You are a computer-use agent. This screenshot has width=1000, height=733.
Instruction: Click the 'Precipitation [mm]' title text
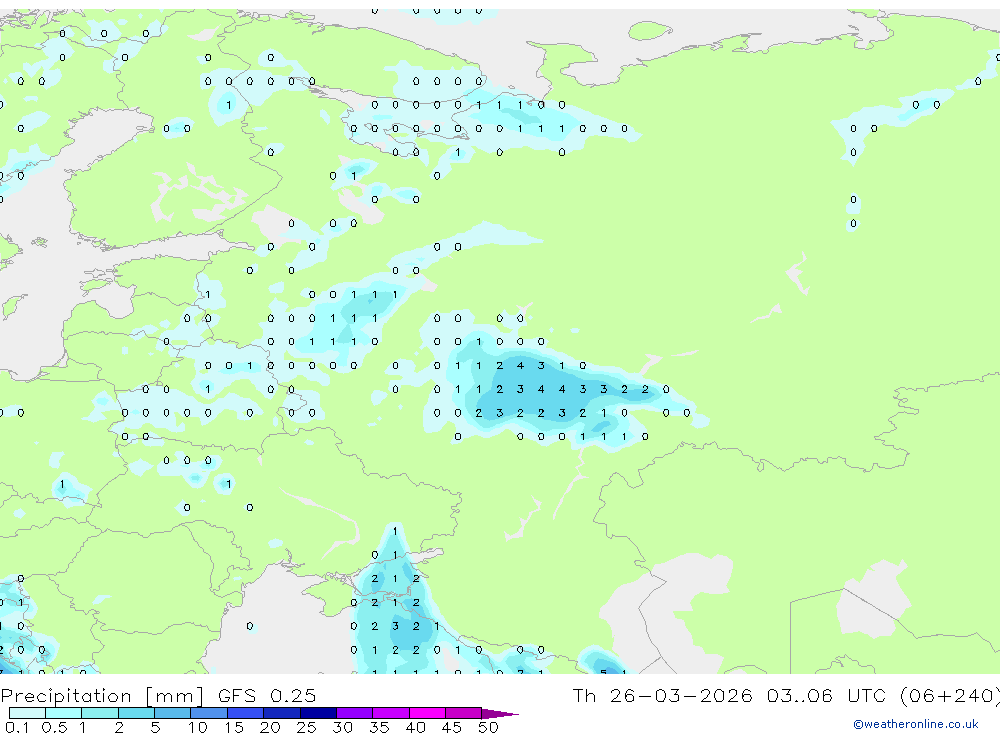[x=102, y=695]
